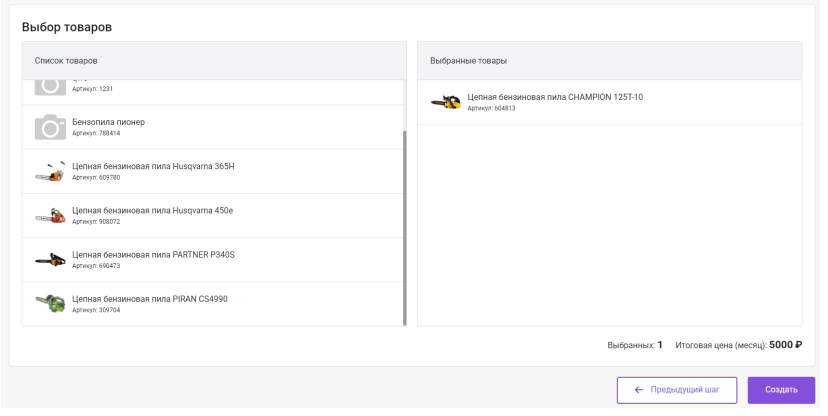Click the PIRAN CS4990 chainsaw thumbnail
Viewport: 828px width, 416px height.
(x=50, y=304)
